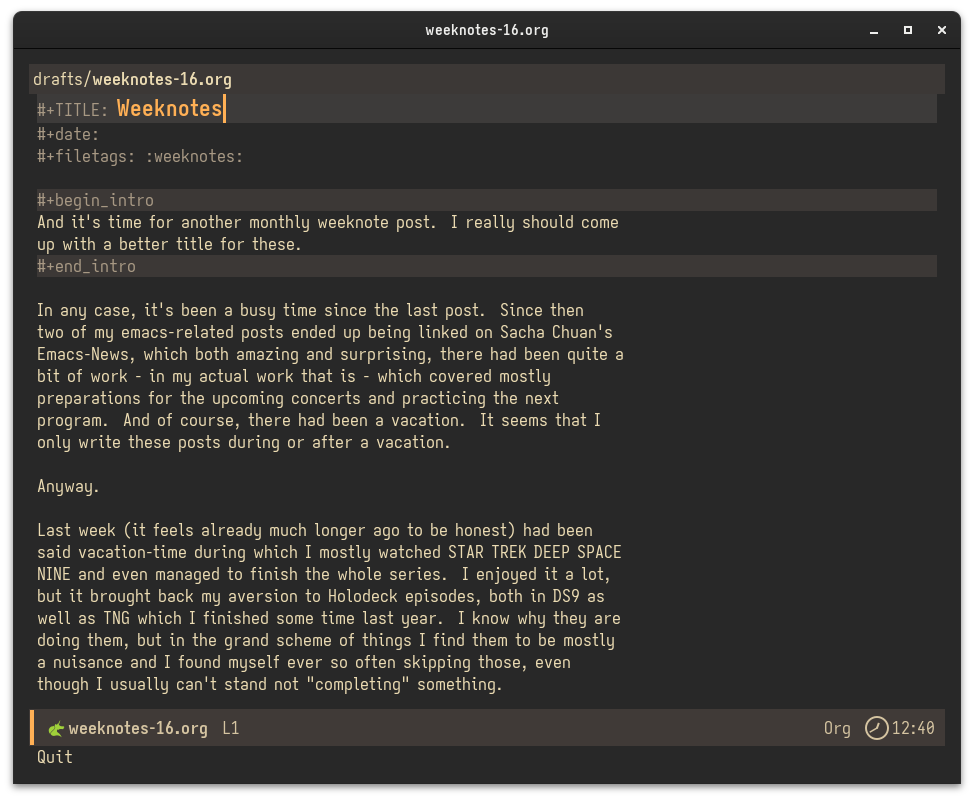974x800 pixels.
Task: Click the 12:40 time display
Action: (x=913, y=728)
